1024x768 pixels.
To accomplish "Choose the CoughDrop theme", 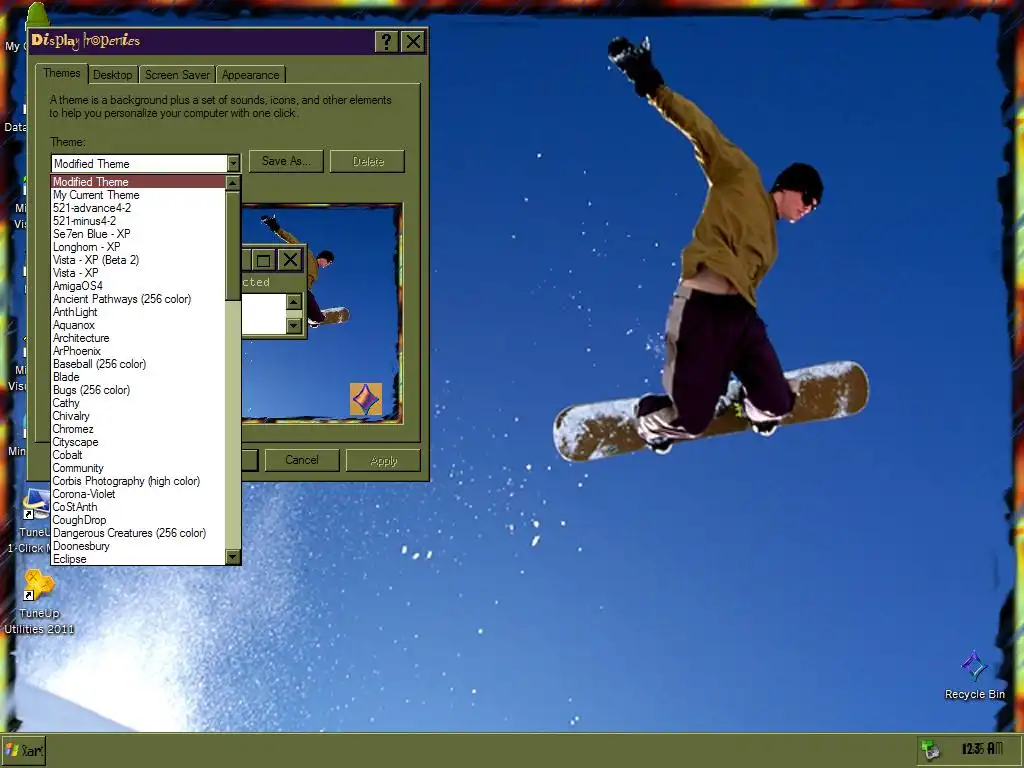I will click(x=138, y=520).
